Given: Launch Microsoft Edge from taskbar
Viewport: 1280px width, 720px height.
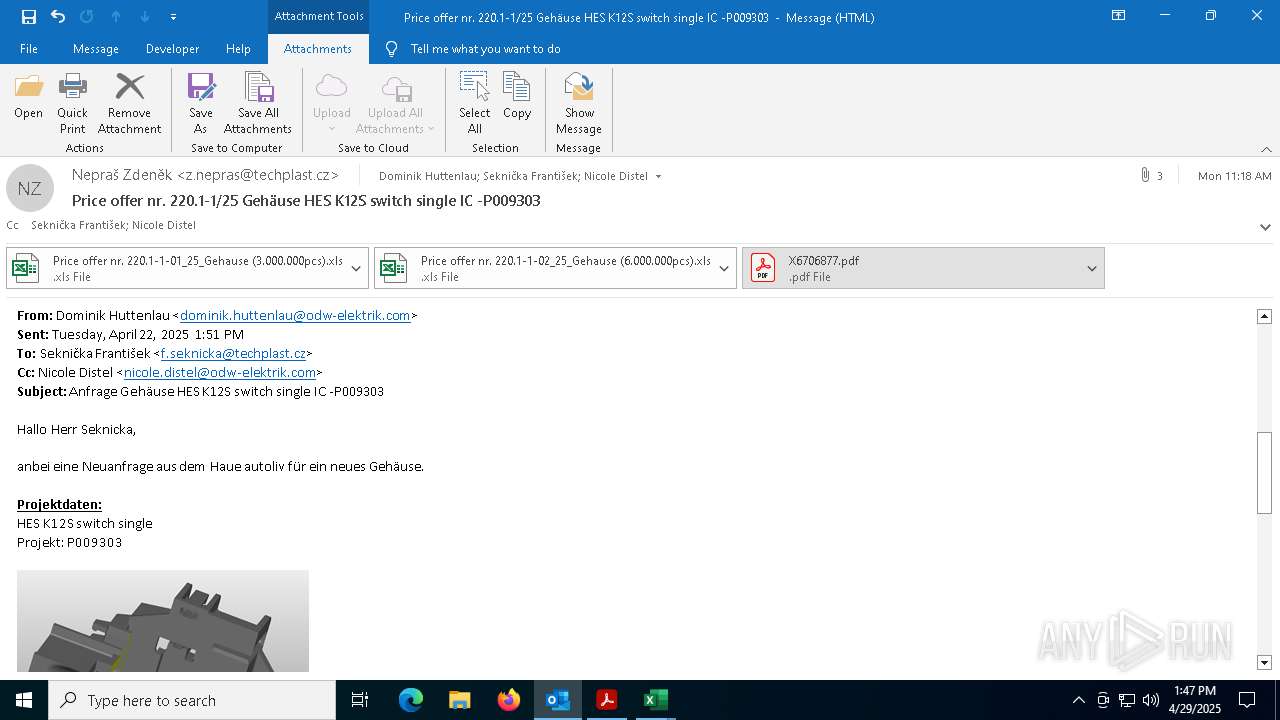Looking at the screenshot, I should tap(411, 700).
